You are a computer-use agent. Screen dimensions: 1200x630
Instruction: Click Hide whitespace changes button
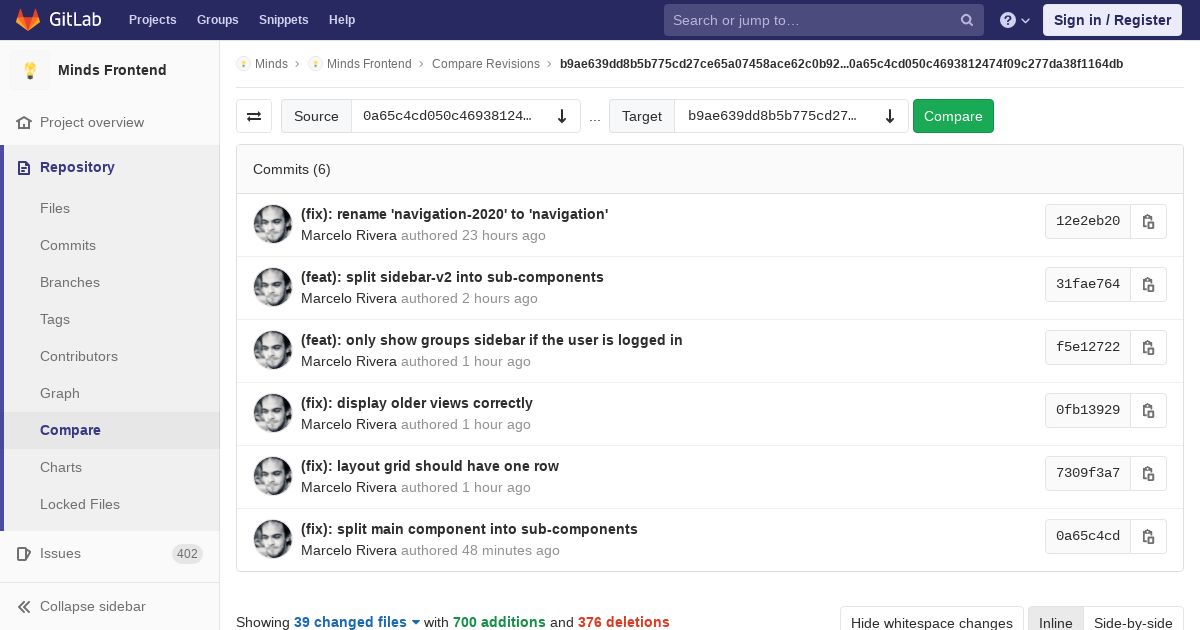932,622
